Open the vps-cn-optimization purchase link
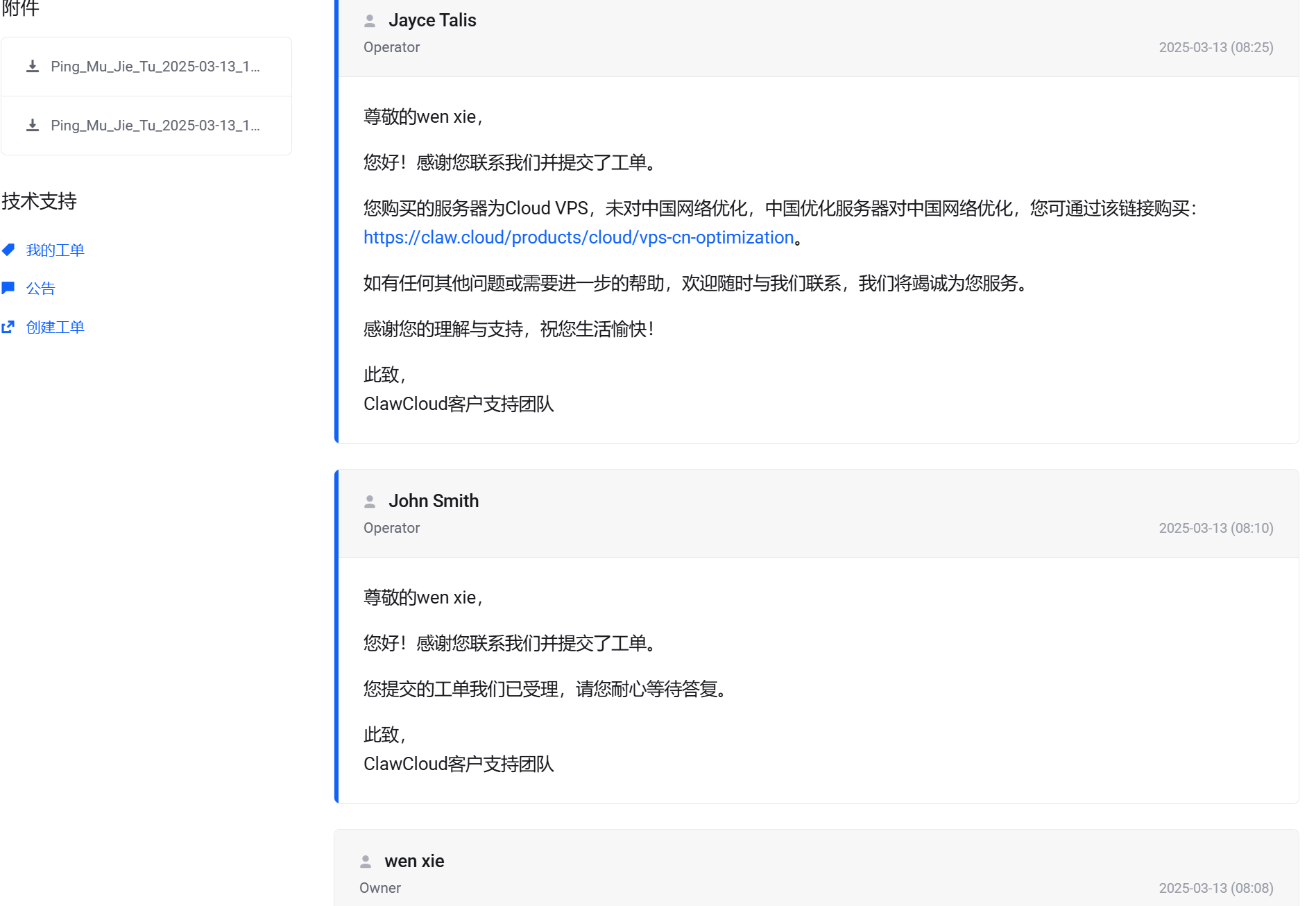The image size is (1316, 906). (x=578, y=237)
